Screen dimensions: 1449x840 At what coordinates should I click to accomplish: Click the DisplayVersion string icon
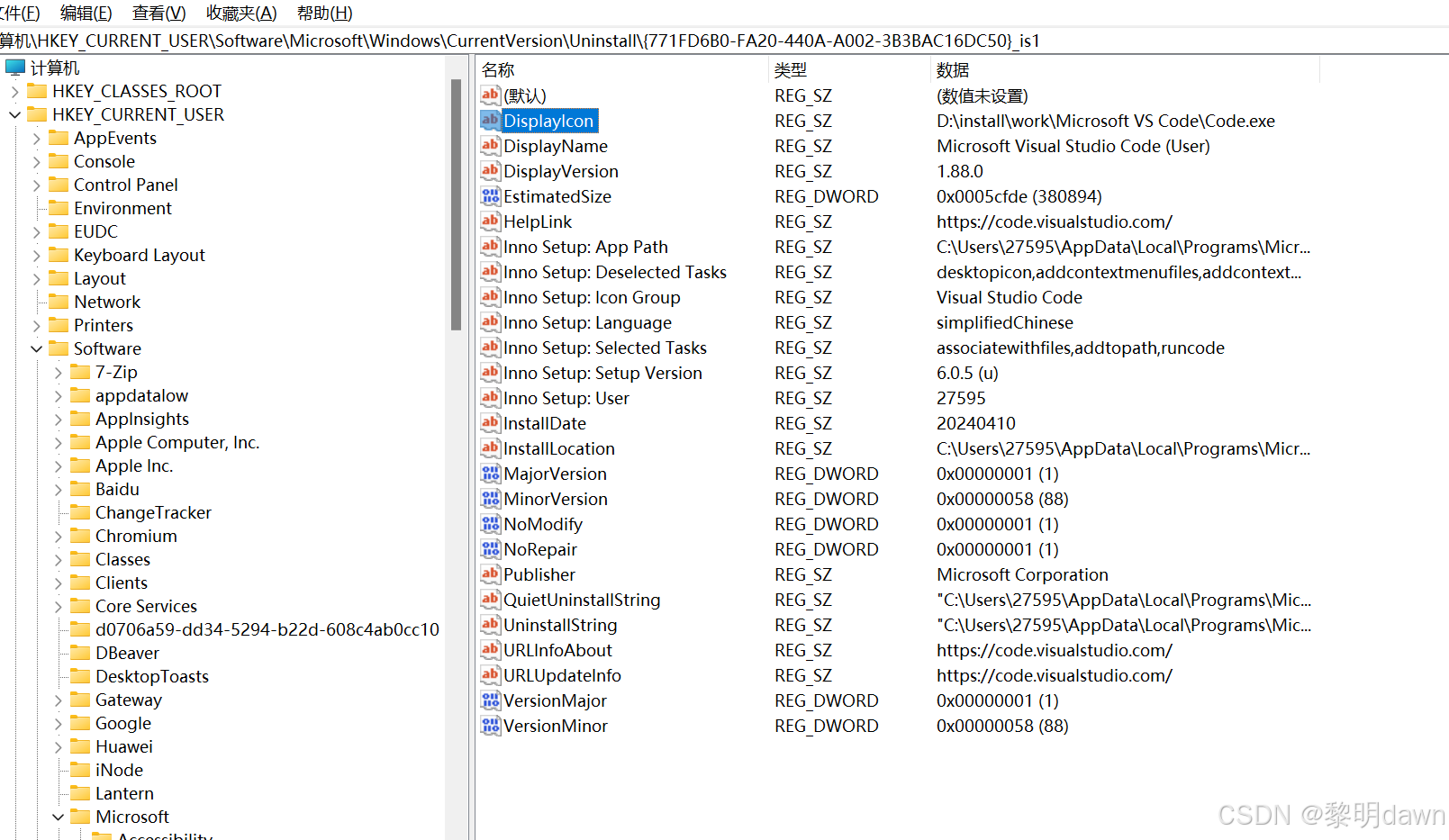coord(491,171)
